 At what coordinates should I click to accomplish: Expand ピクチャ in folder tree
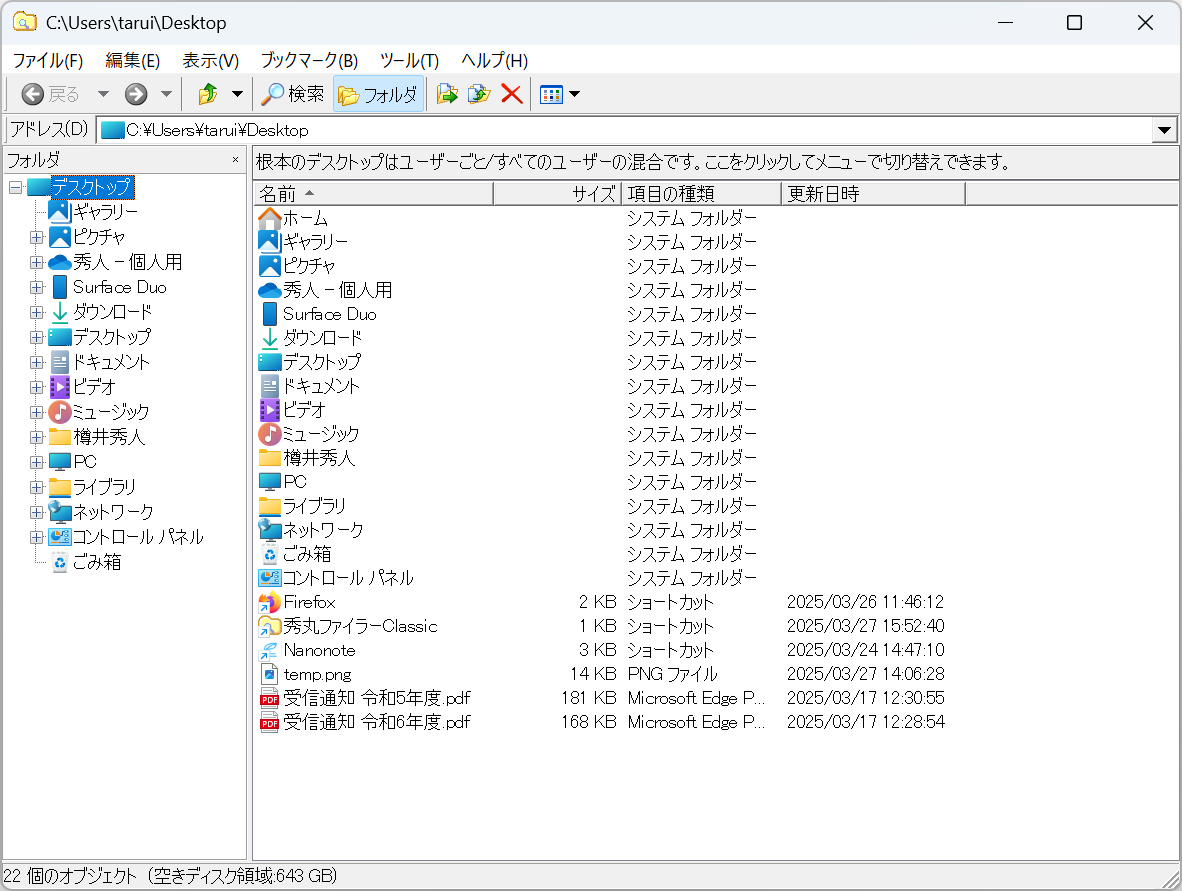click(x=36, y=237)
